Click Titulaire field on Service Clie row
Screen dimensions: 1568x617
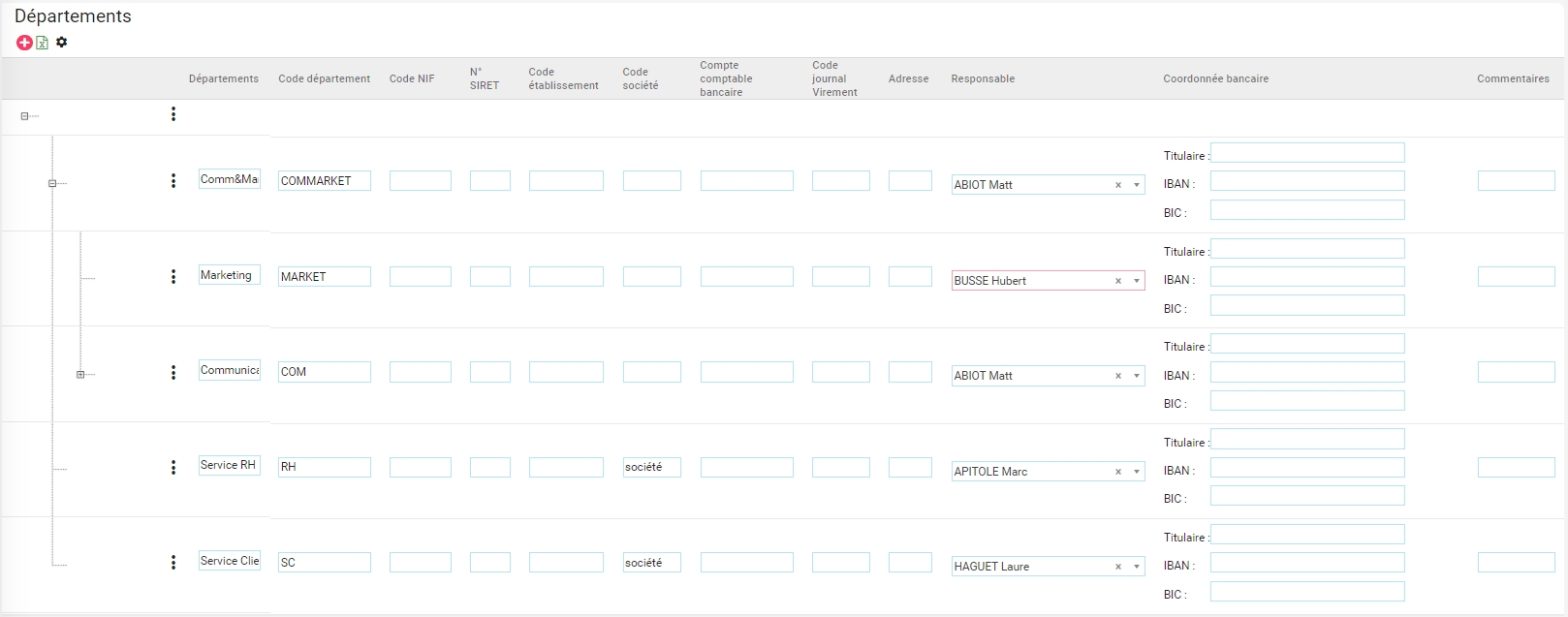(x=1307, y=535)
